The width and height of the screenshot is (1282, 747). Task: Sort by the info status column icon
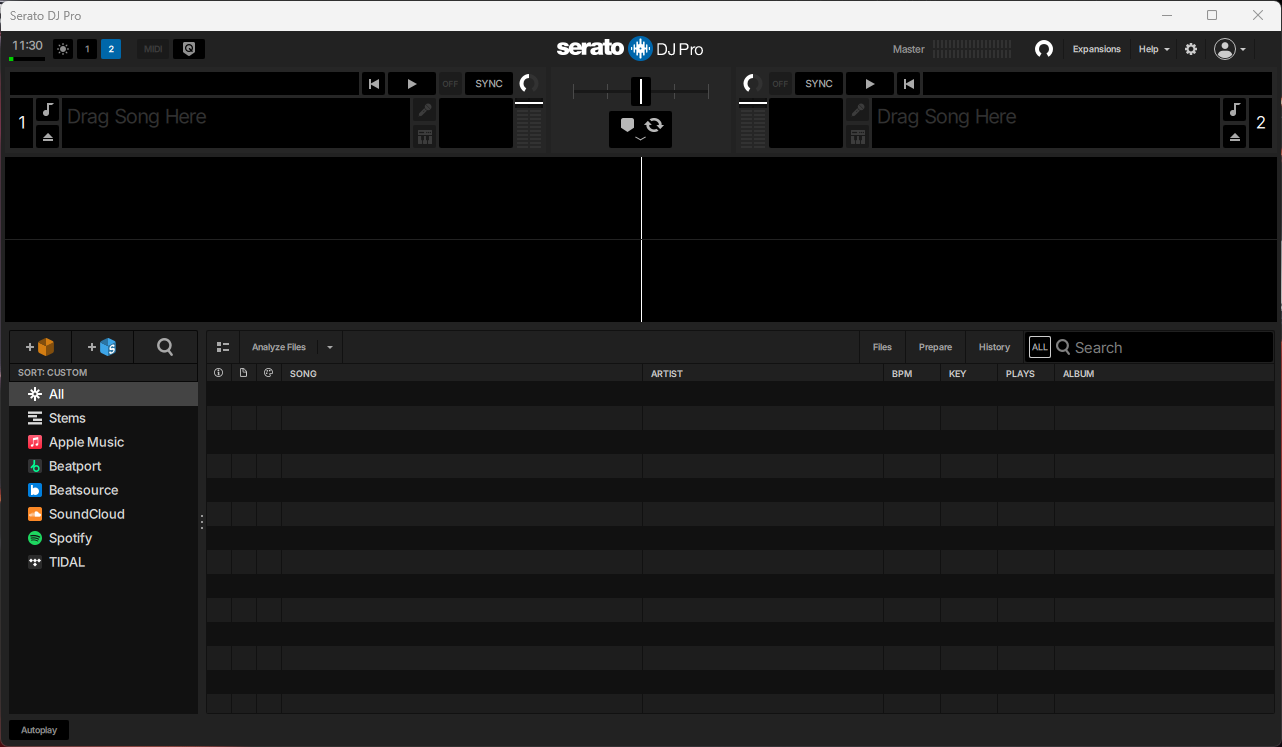pos(219,373)
